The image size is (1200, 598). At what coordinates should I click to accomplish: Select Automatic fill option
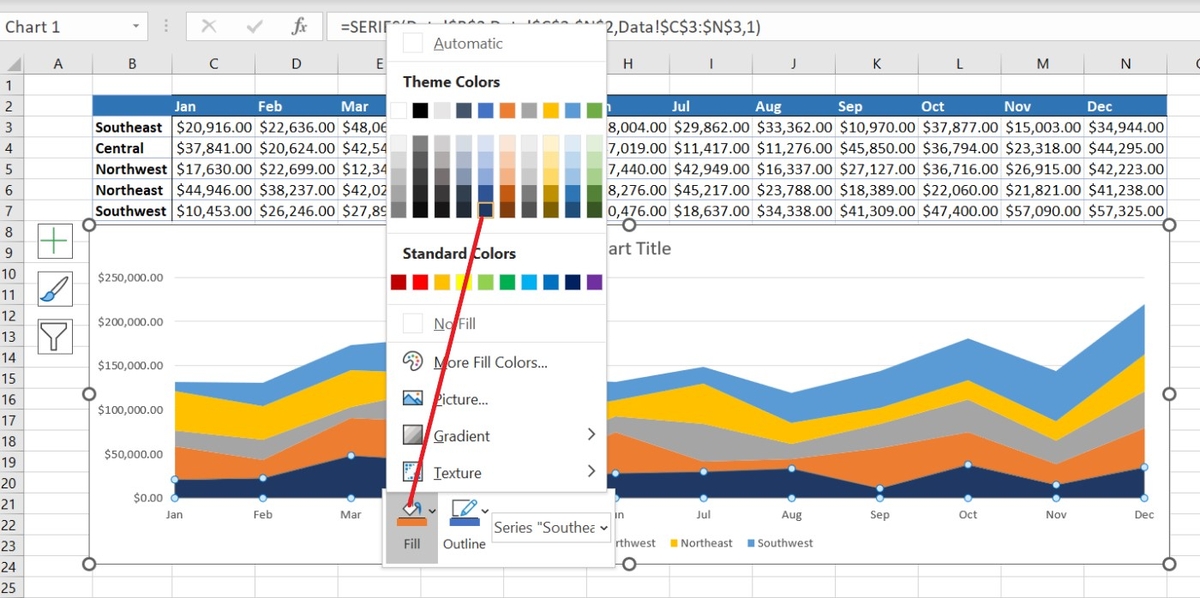pos(468,43)
